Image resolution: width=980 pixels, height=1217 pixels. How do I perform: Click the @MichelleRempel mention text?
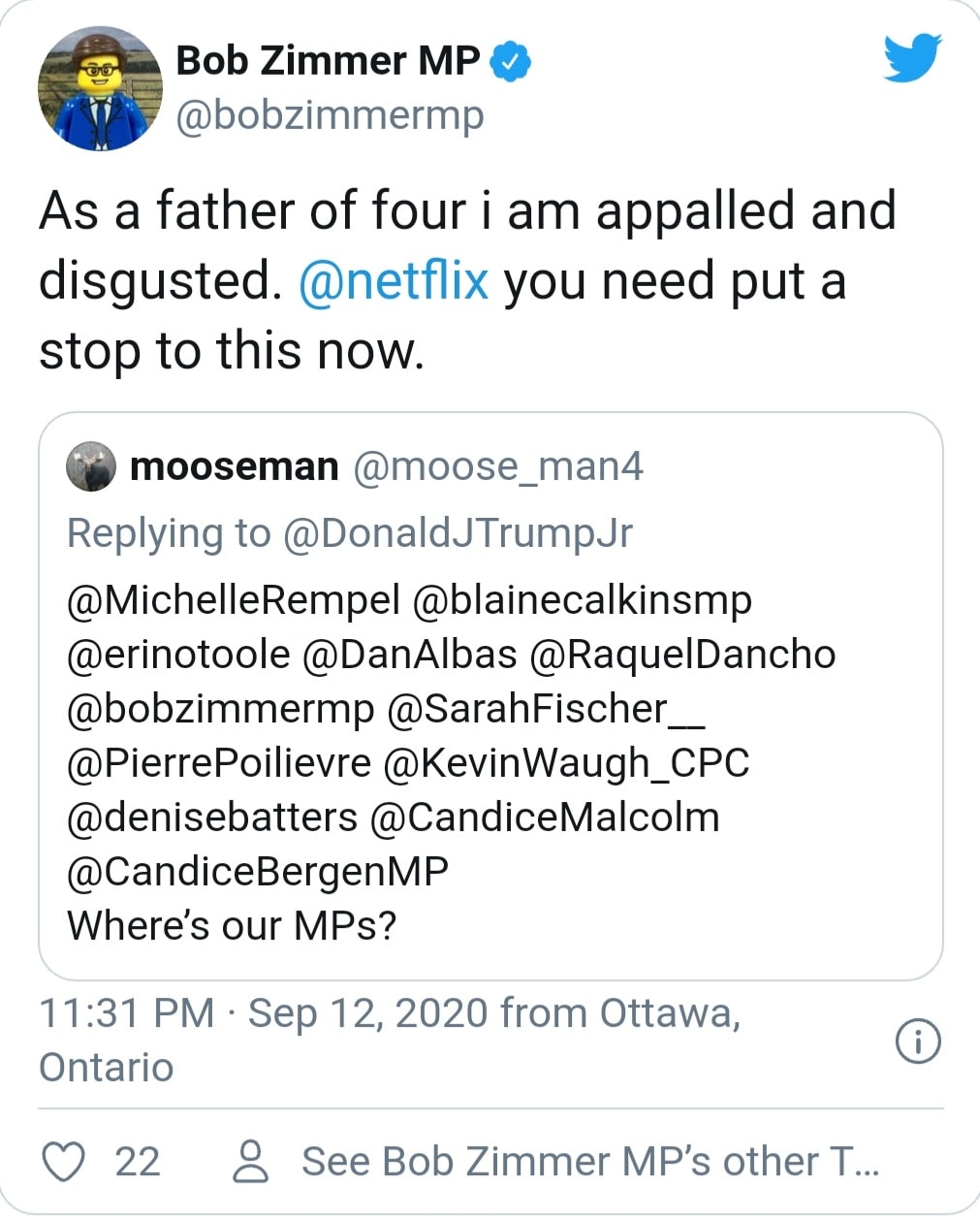tap(233, 600)
